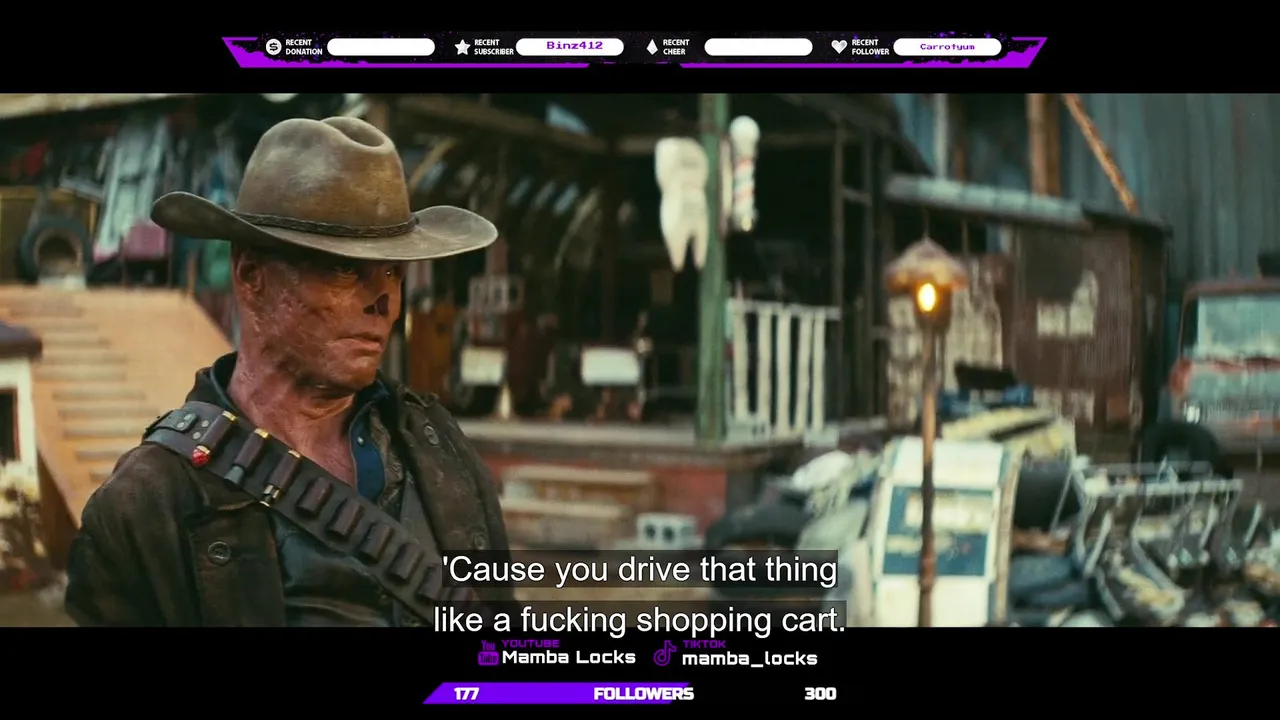The image size is (1280, 720).
Task: Click the FOLLOWERS label on the bar
Action: [643, 693]
